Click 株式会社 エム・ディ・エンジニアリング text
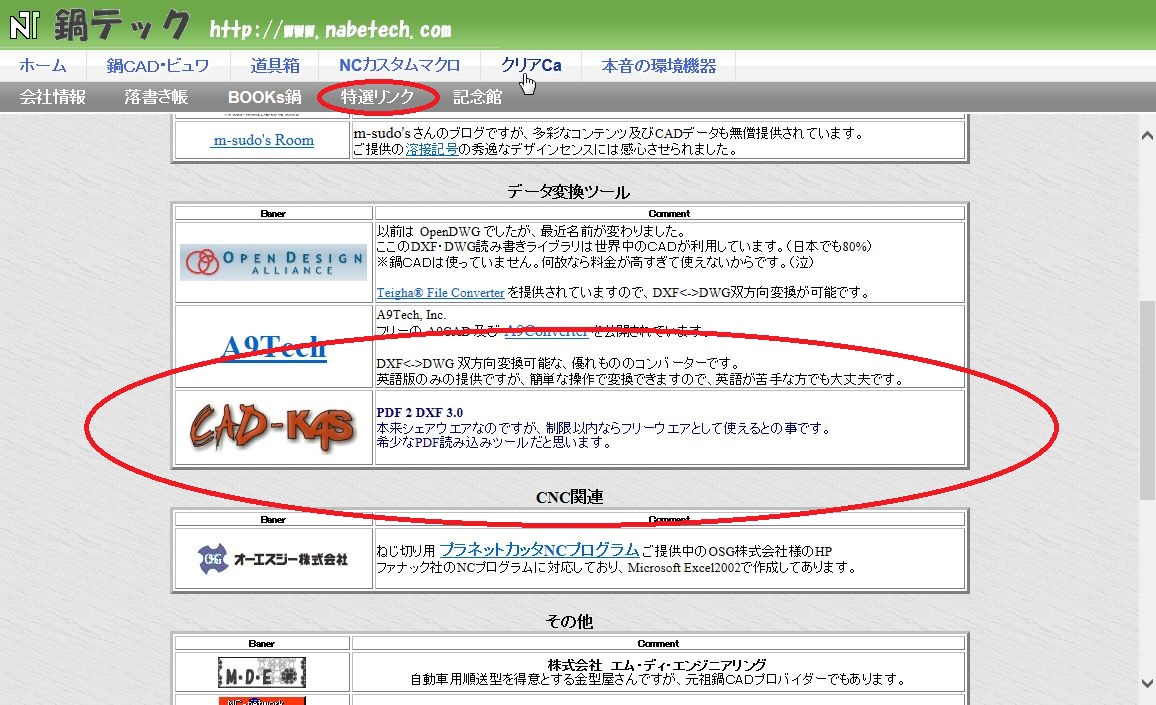The width and height of the screenshot is (1156, 705). point(657,665)
